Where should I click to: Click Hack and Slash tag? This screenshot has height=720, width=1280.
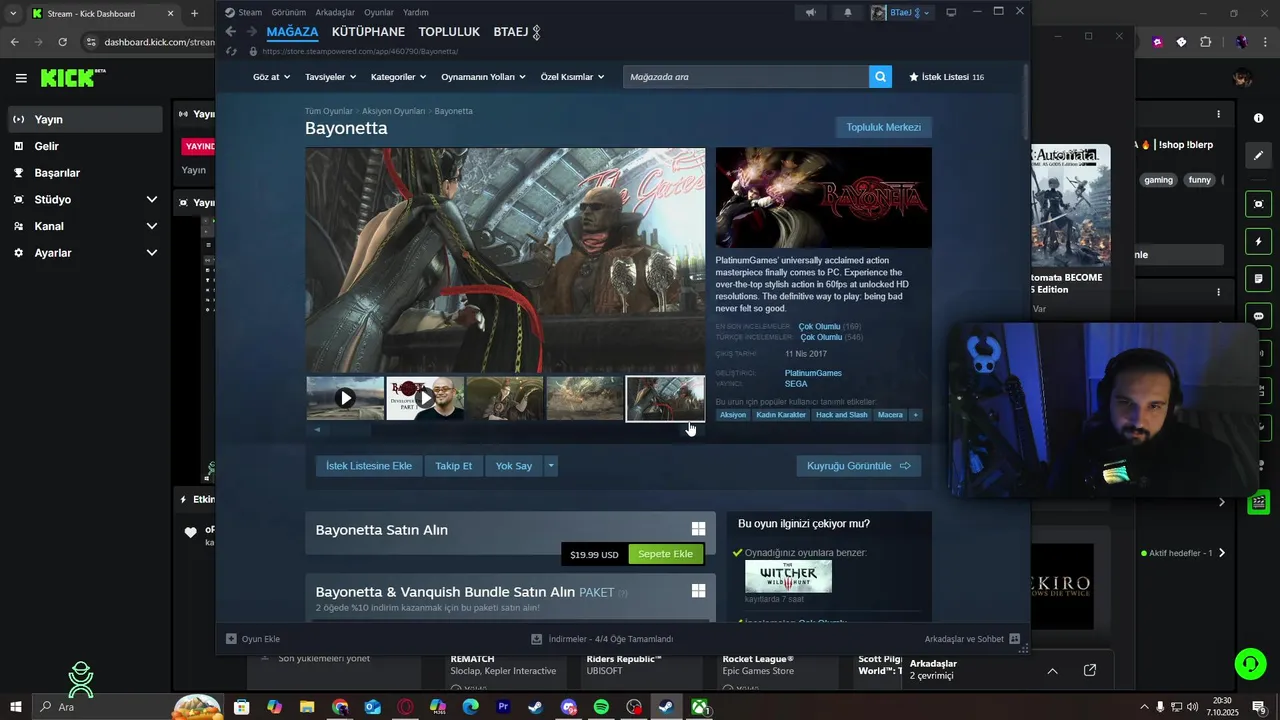pyautogui.click(x=841, y=415)
